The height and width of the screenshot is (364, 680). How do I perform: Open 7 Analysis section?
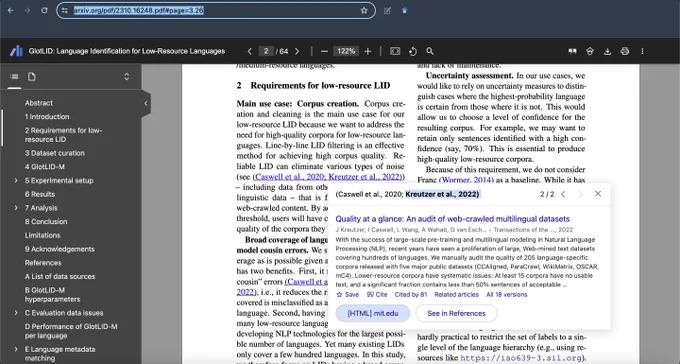(41, 208)
